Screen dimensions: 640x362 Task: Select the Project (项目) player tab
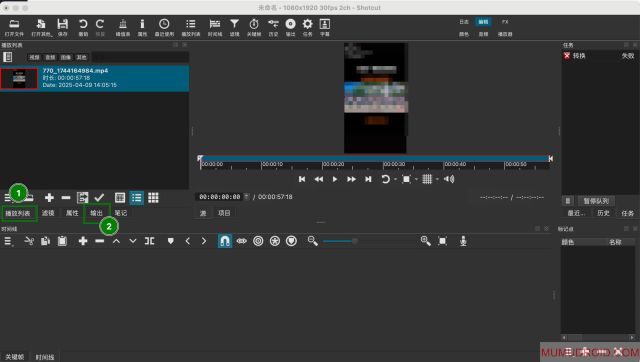tap(224, 213)
